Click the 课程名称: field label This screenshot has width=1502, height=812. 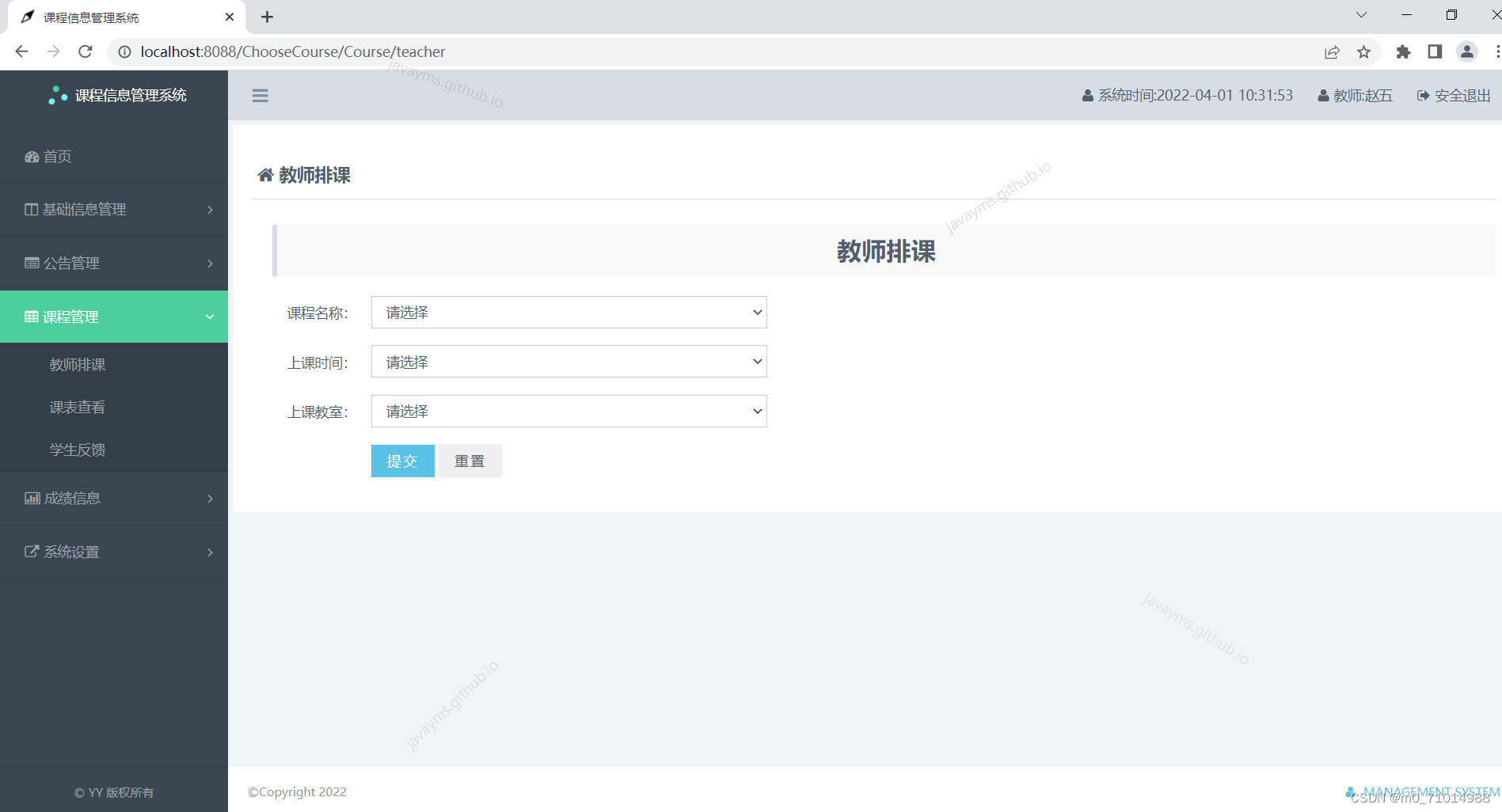(318, 313)
